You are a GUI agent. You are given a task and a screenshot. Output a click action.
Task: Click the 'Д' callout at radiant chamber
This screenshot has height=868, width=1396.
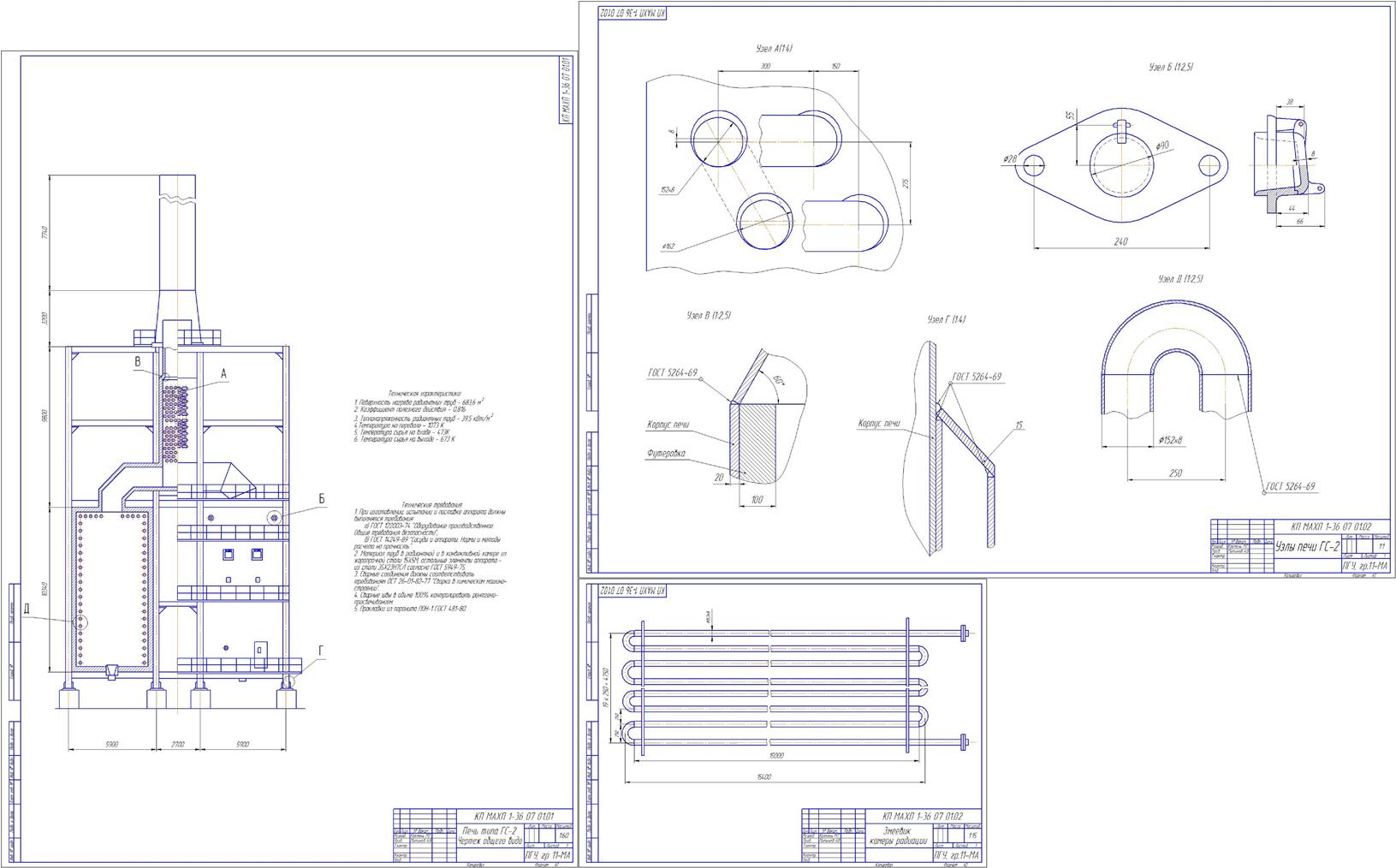coord(27,610)
